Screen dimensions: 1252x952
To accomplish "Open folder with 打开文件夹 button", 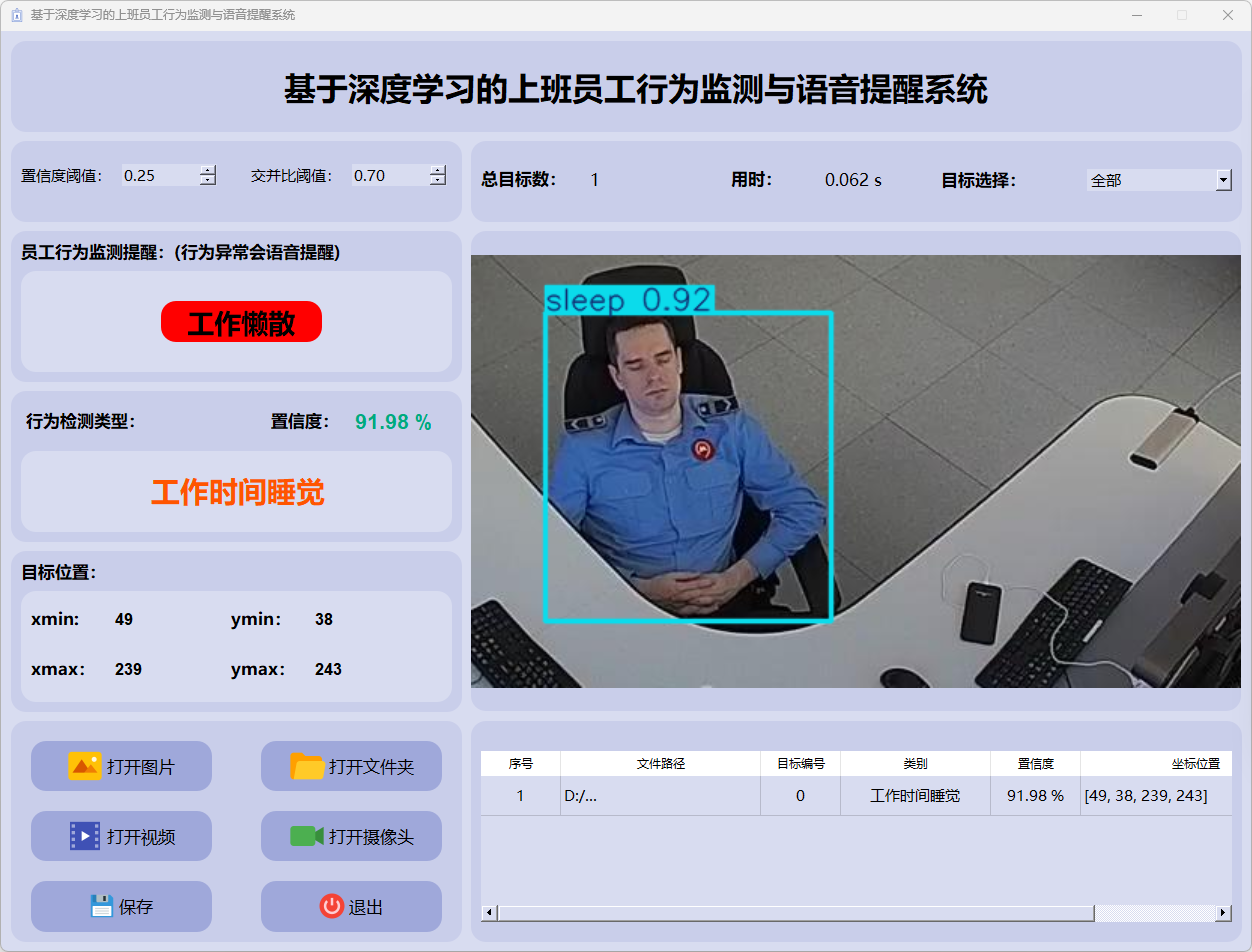I will pyautogui.click(x=351, y=766).
